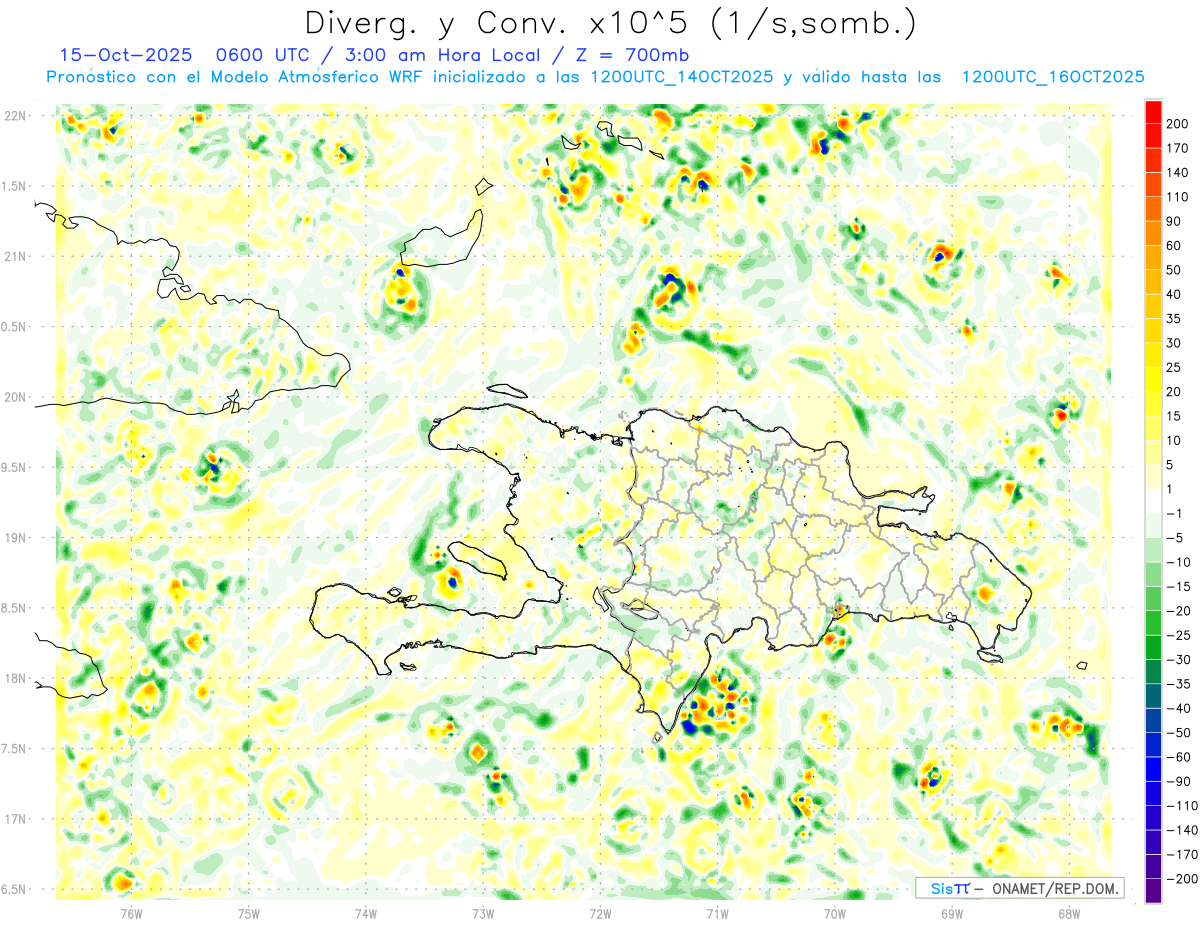The height and width of the screenshot is (927, 1200).
Task: Pick the red swatch above the 200 label
Action: click(x=1153, y=110)
